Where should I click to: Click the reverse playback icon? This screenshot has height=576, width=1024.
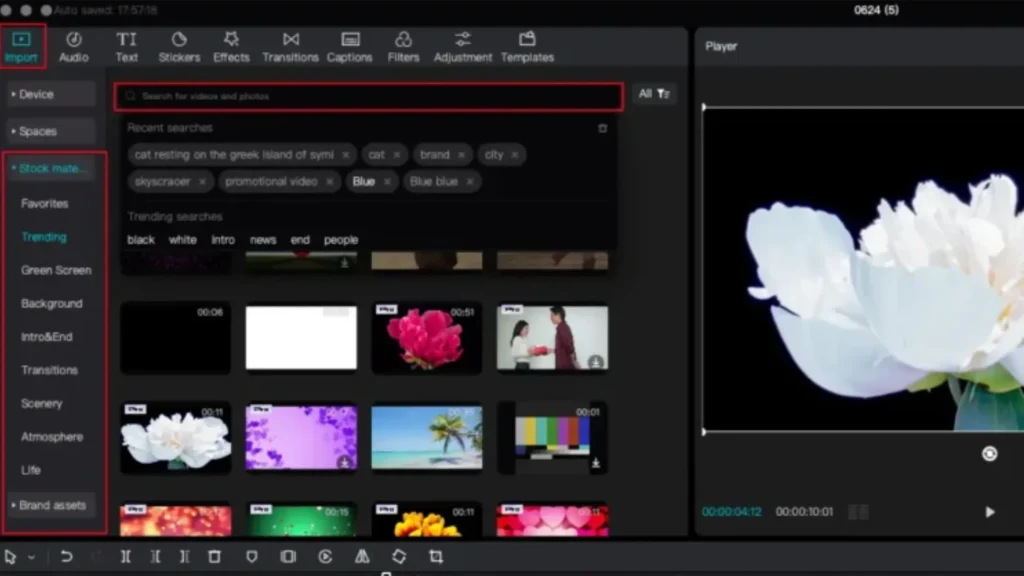[x=325, y=557]
